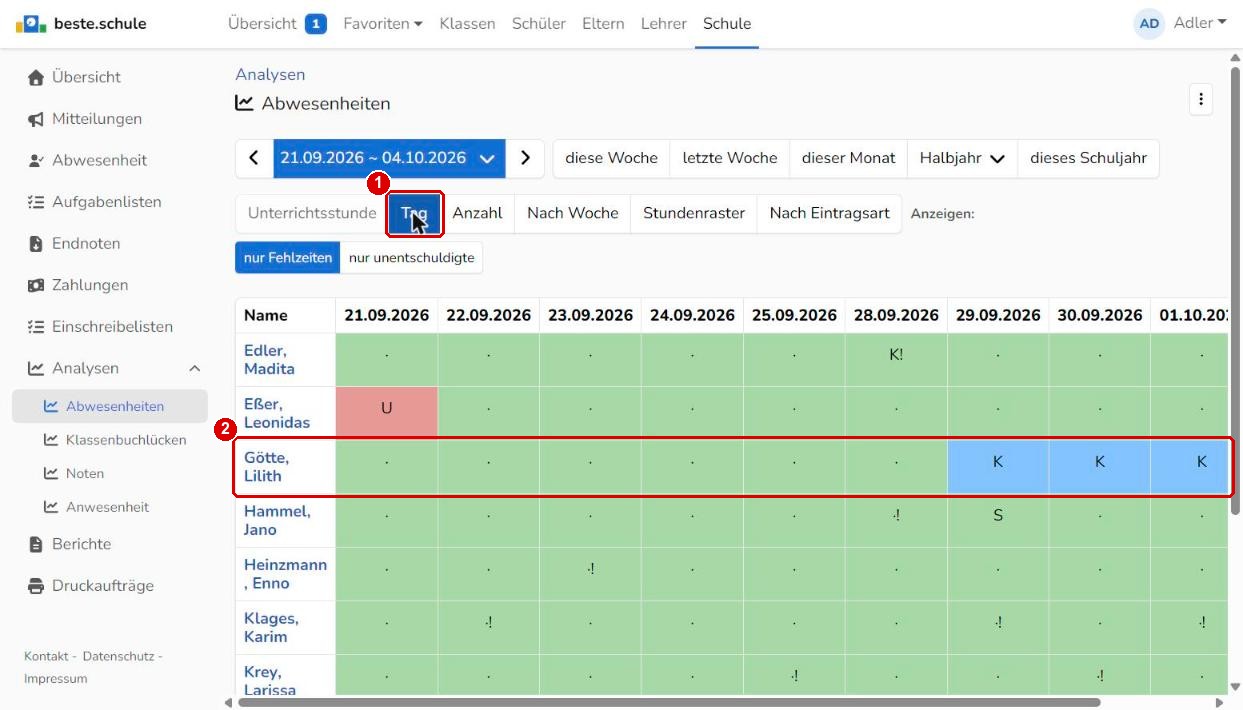Switch view to Nach Eintragsart
This screenshot has width=1243, height=710.
pos(830,213)
